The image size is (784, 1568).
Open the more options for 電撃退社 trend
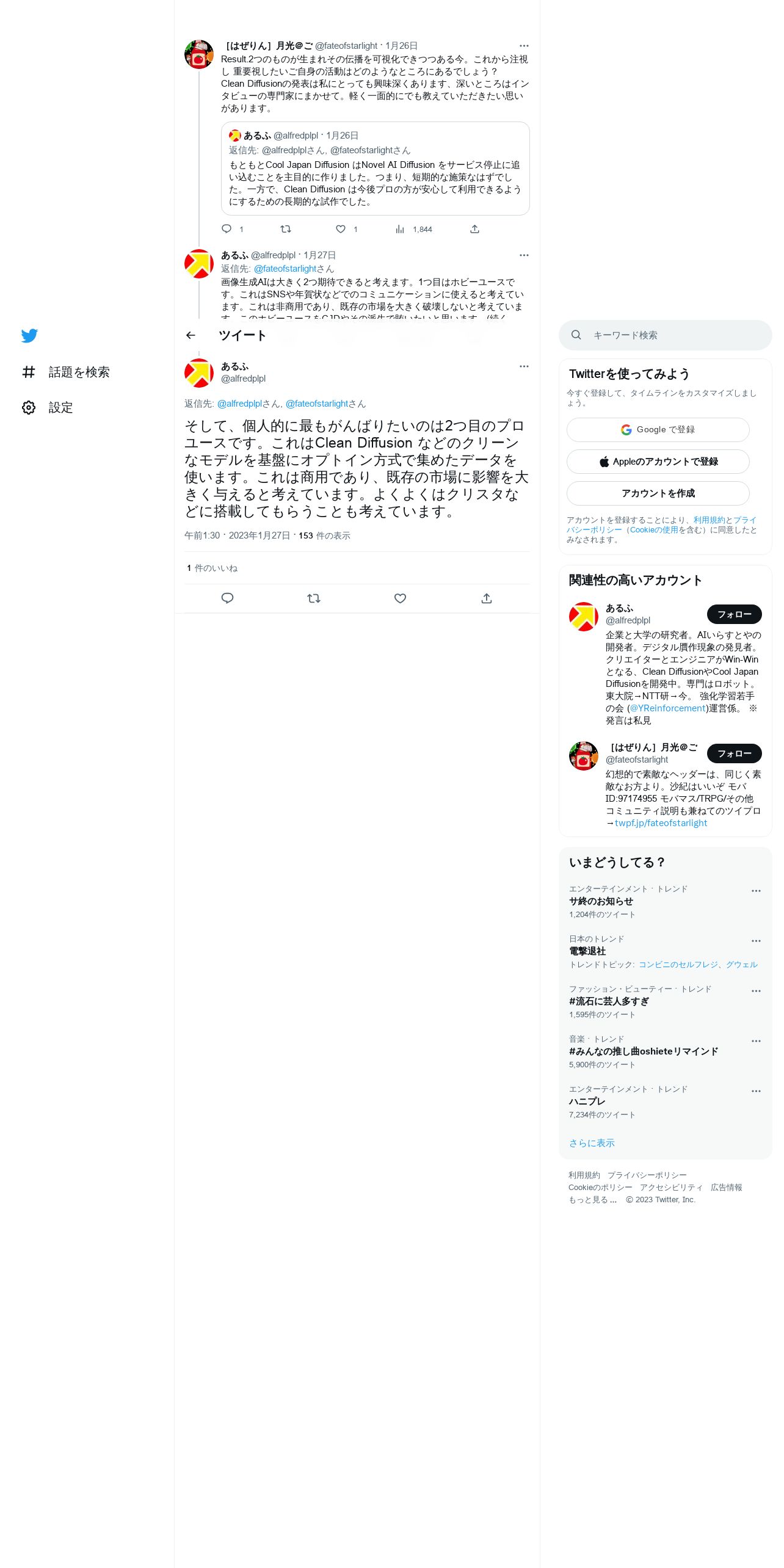(756, 941)
